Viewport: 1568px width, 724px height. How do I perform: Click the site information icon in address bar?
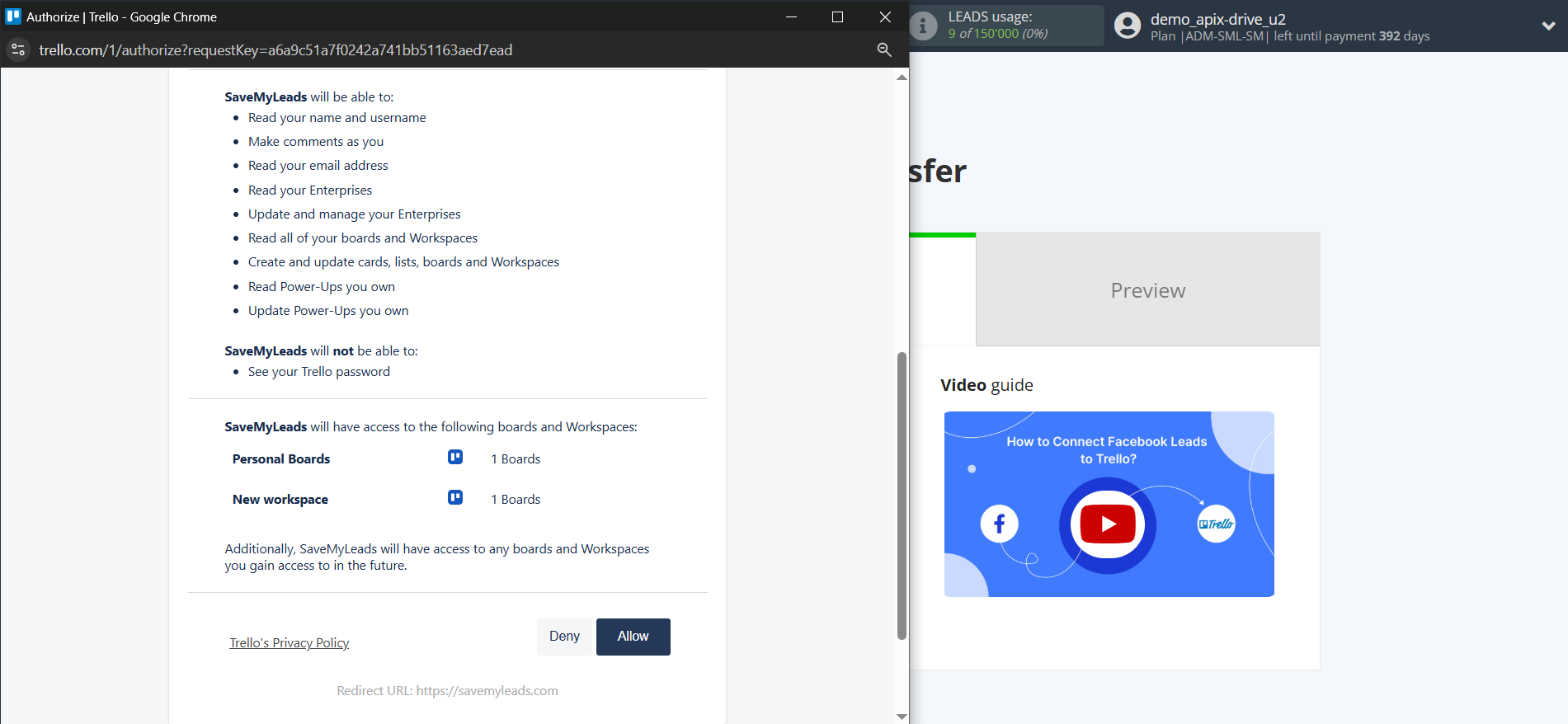(18, 50)
